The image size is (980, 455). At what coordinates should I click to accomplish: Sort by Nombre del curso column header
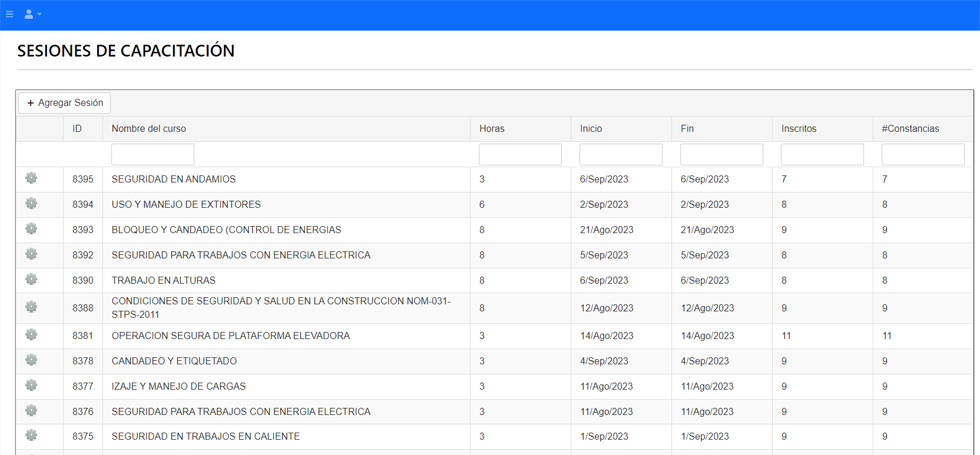click(149, 129)
